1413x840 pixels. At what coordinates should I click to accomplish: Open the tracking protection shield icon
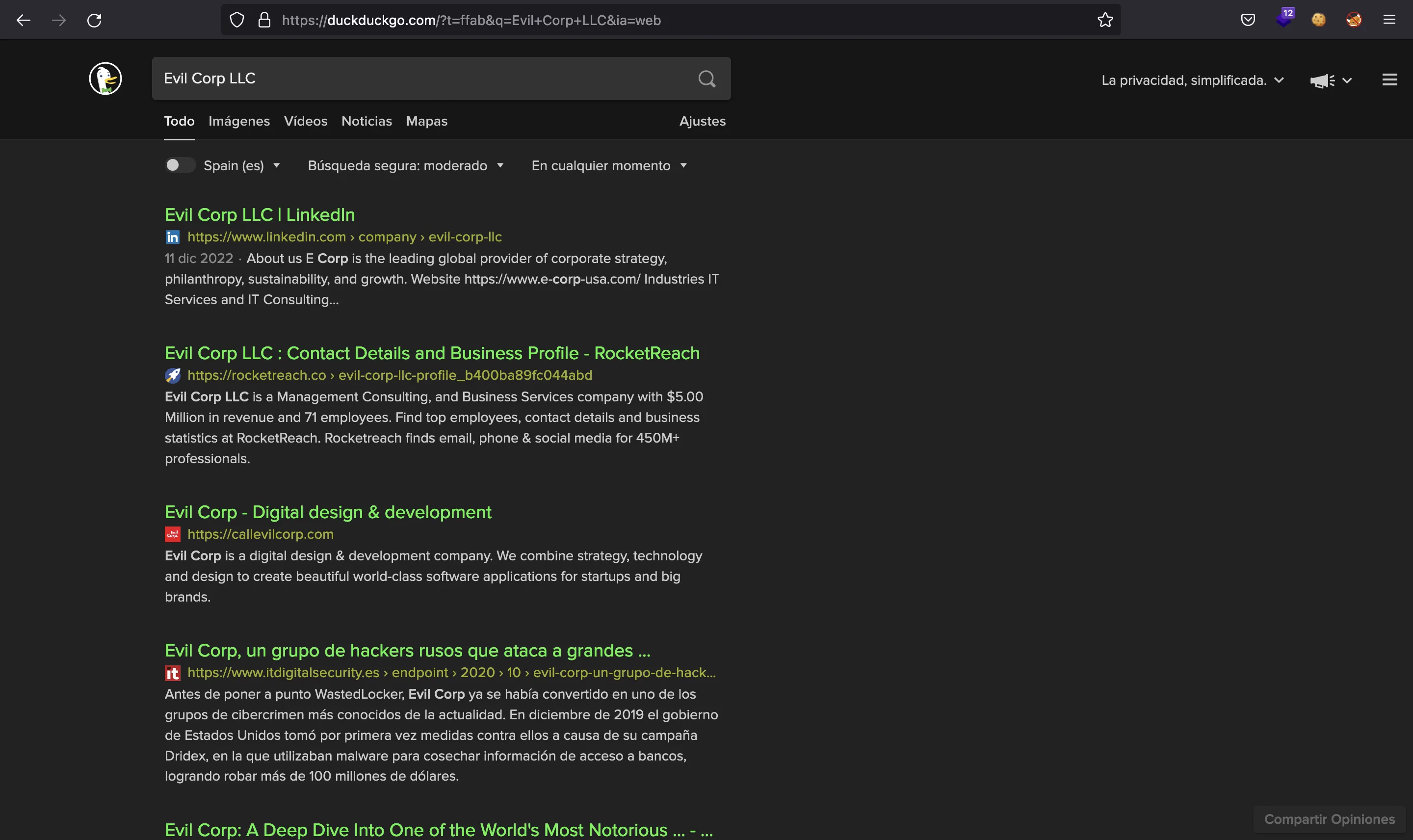pos(236,21)
